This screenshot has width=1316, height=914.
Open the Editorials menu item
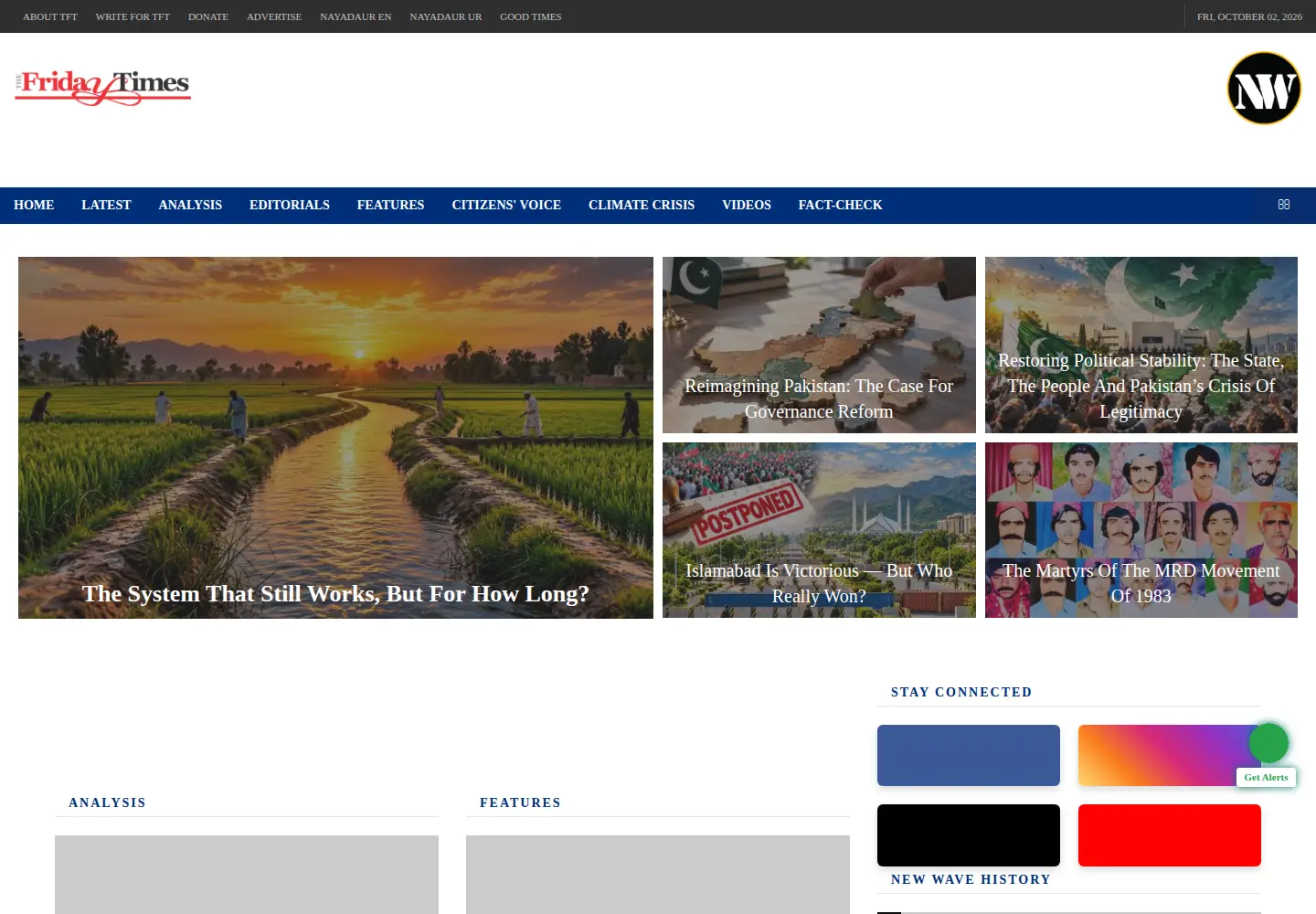[x=290, y=206]
